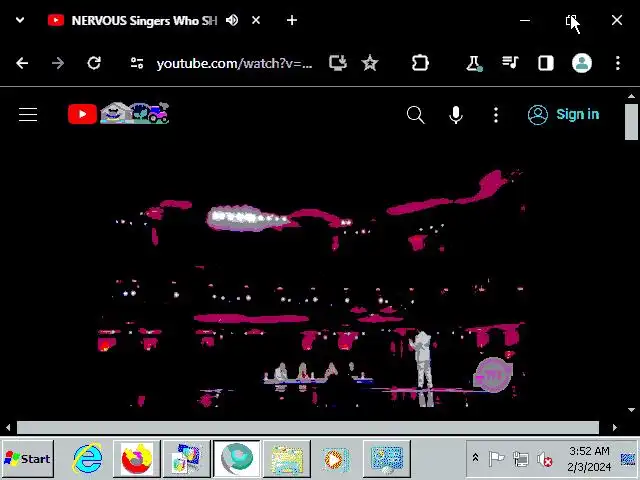Screen dimensions: 640x480
Task: Open the Windows Start menu
Action: (x=27, y=459)
